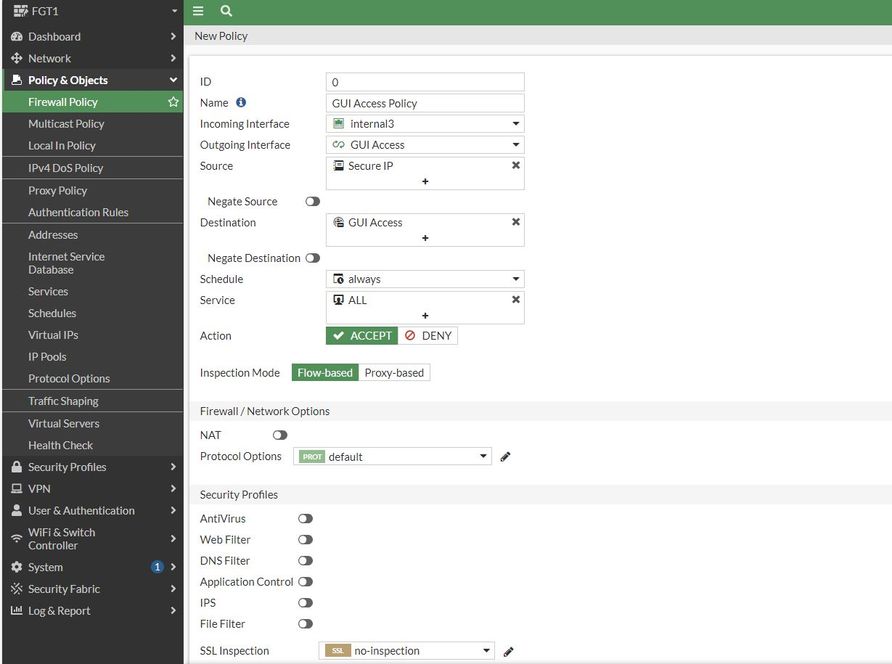Go to Virtual IPs in sidebar
892x664 pixels.
pyautogui.click(x=53, y=335)
